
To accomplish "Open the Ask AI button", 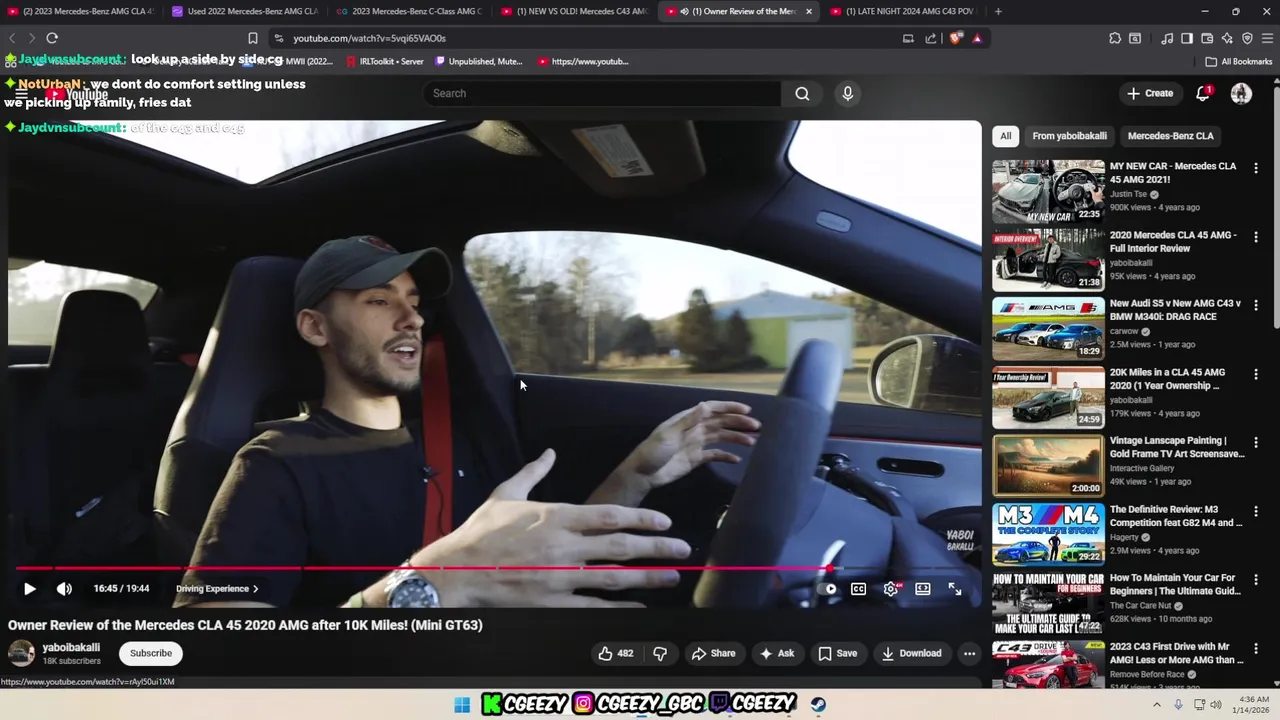I will 777,653.
